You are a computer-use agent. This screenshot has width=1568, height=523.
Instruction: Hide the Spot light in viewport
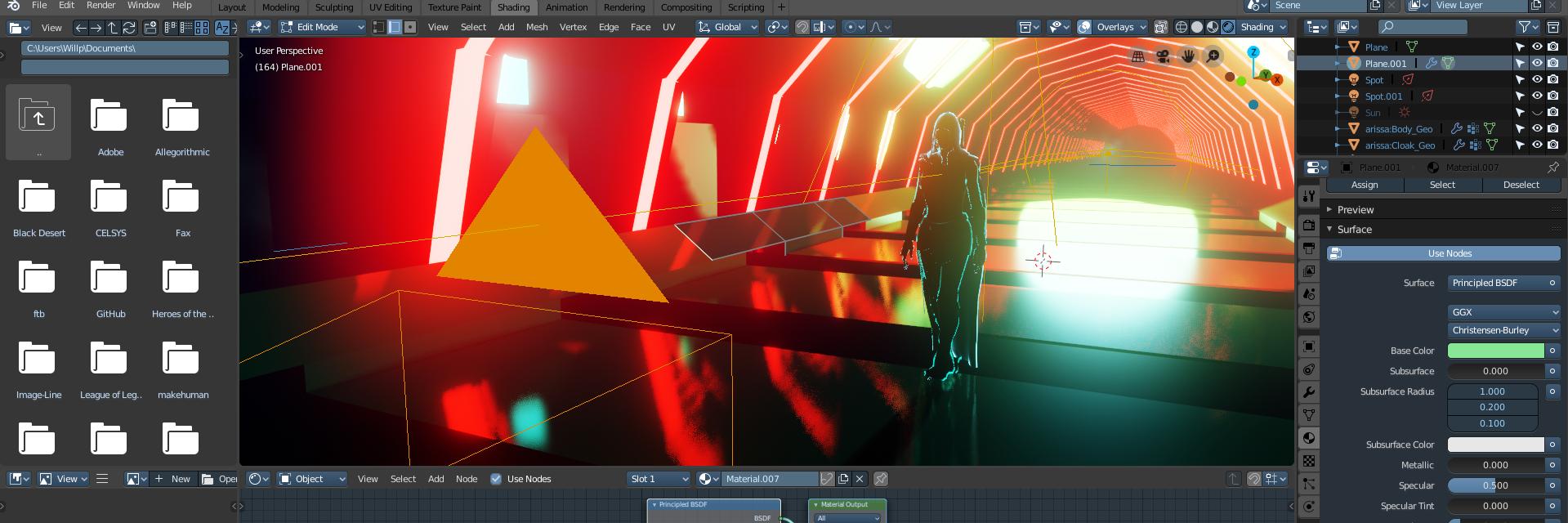tap(1537, 79)
